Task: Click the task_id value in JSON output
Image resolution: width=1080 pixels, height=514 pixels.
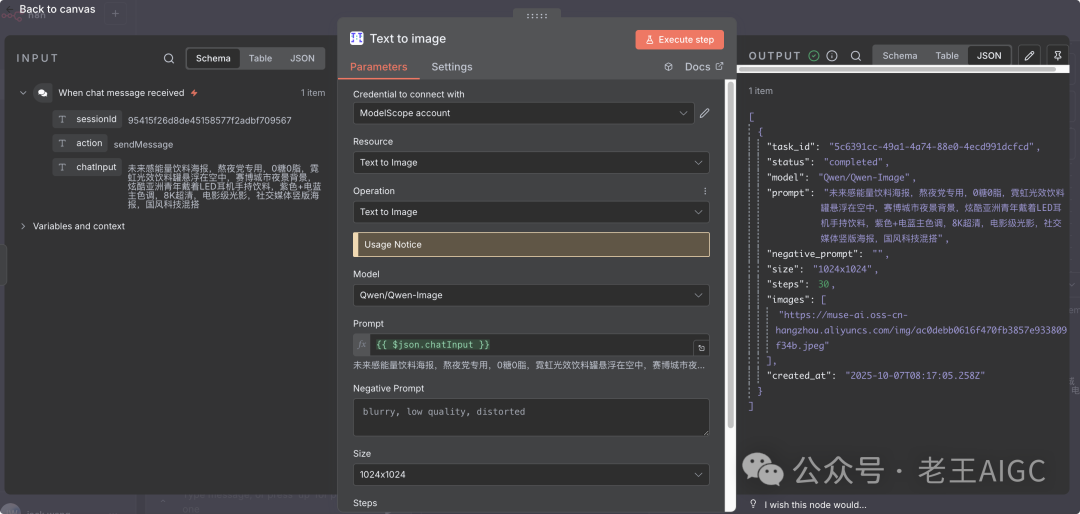Action: (933, 147)
